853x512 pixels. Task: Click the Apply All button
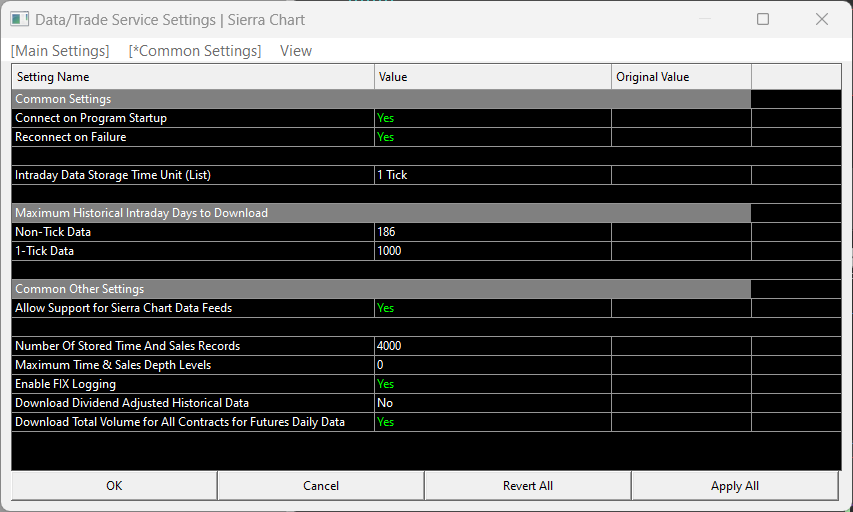734,485
